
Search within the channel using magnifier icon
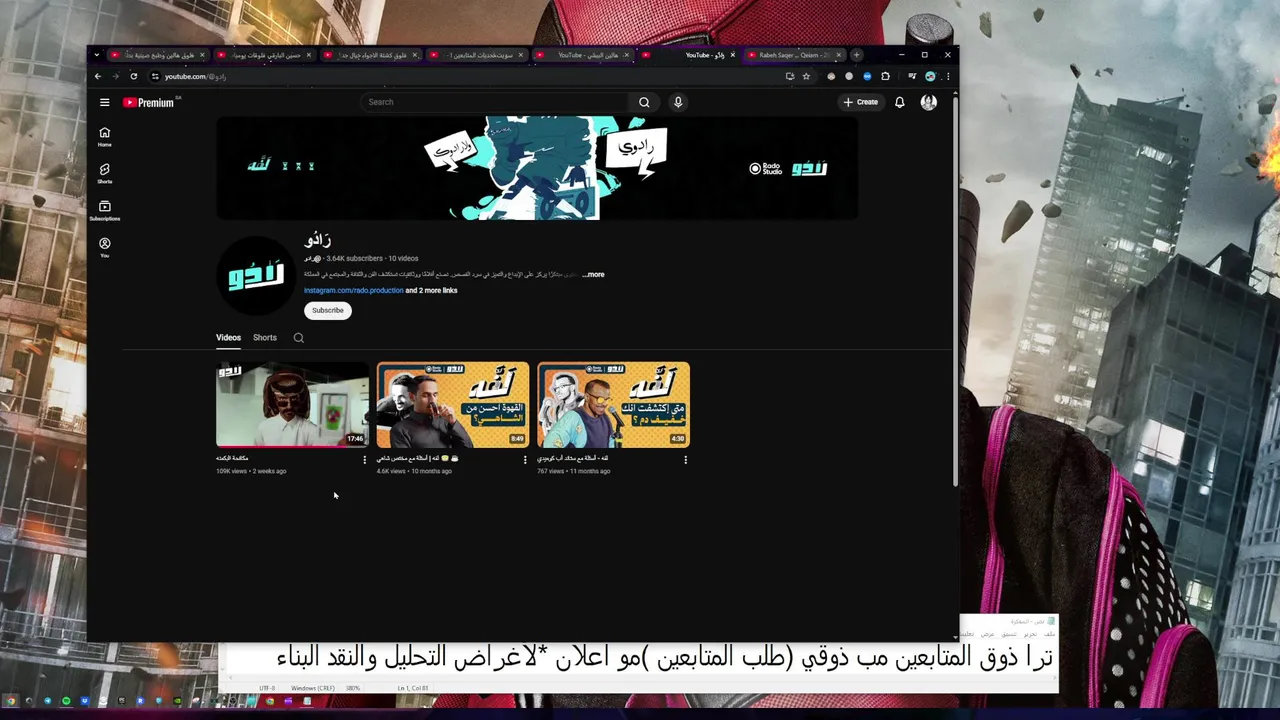click(298, 338)
